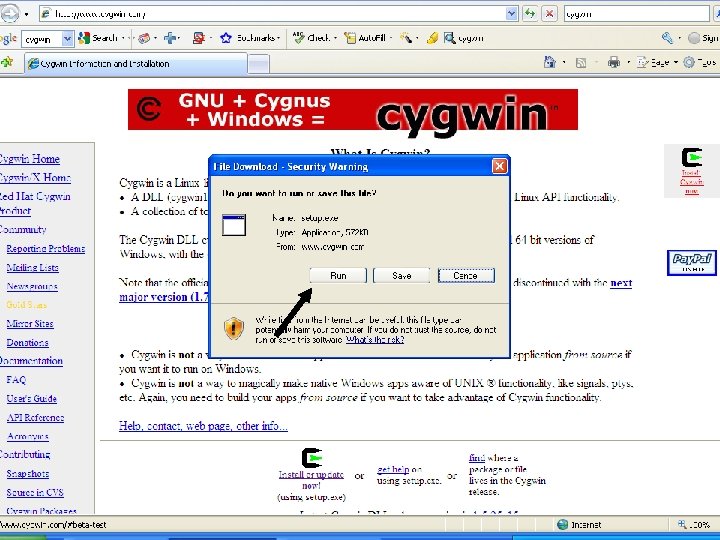Open the Mirror Sites sidebar link
This screenshot has width=720, height=540.
pyautogui.click(x=30, y=324)
